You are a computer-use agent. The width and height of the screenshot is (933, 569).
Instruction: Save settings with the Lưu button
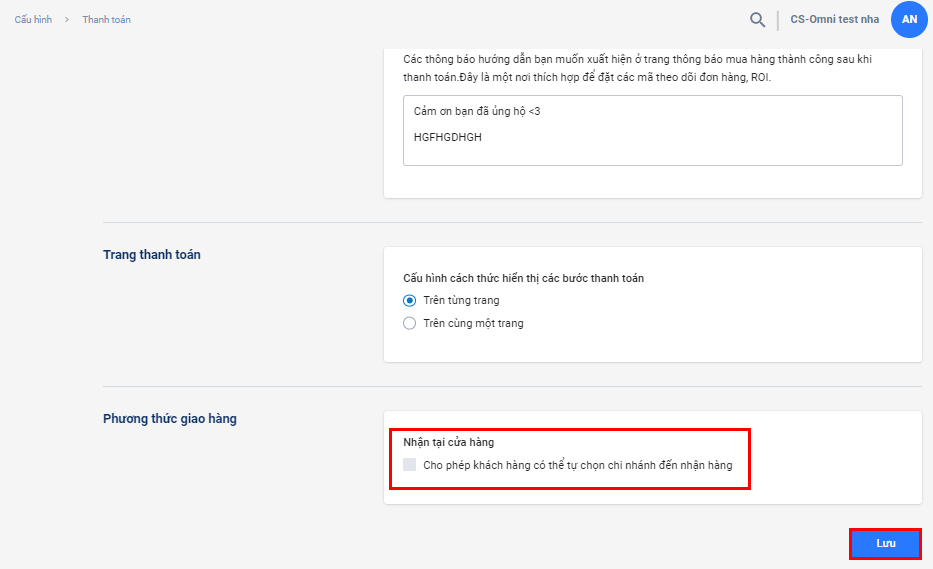(885, 543)
